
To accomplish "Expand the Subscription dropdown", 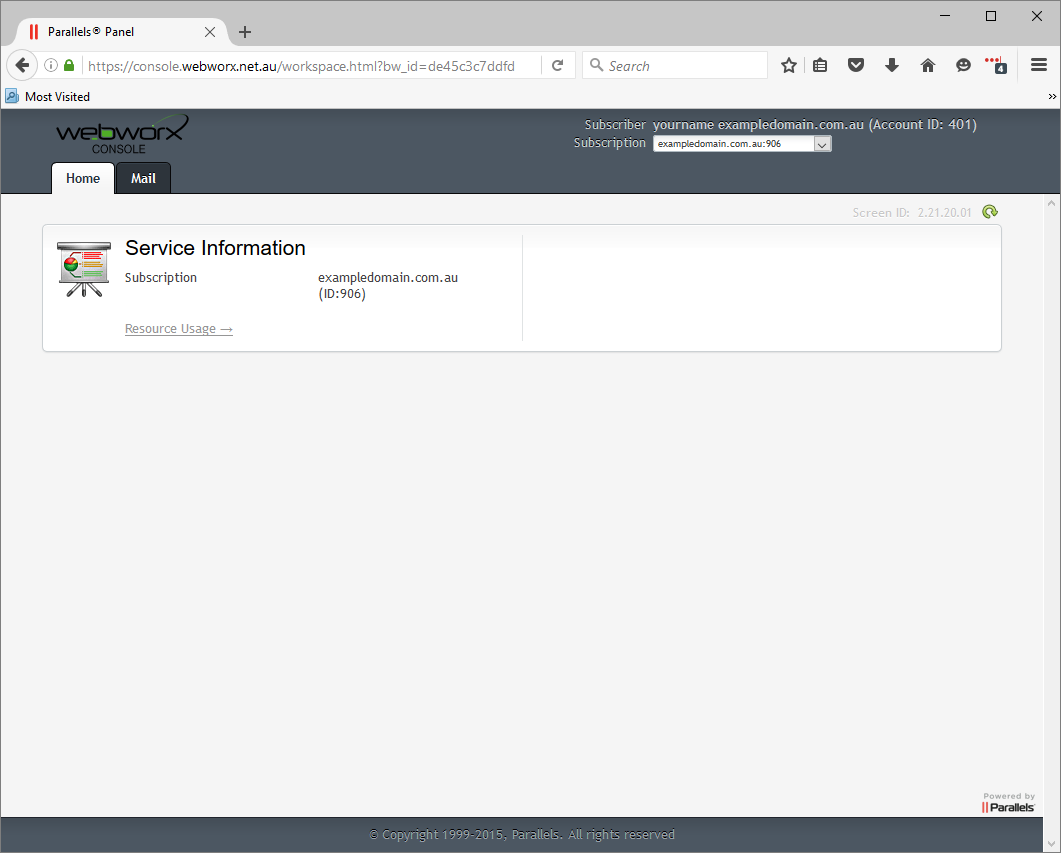I will (822, 144).
